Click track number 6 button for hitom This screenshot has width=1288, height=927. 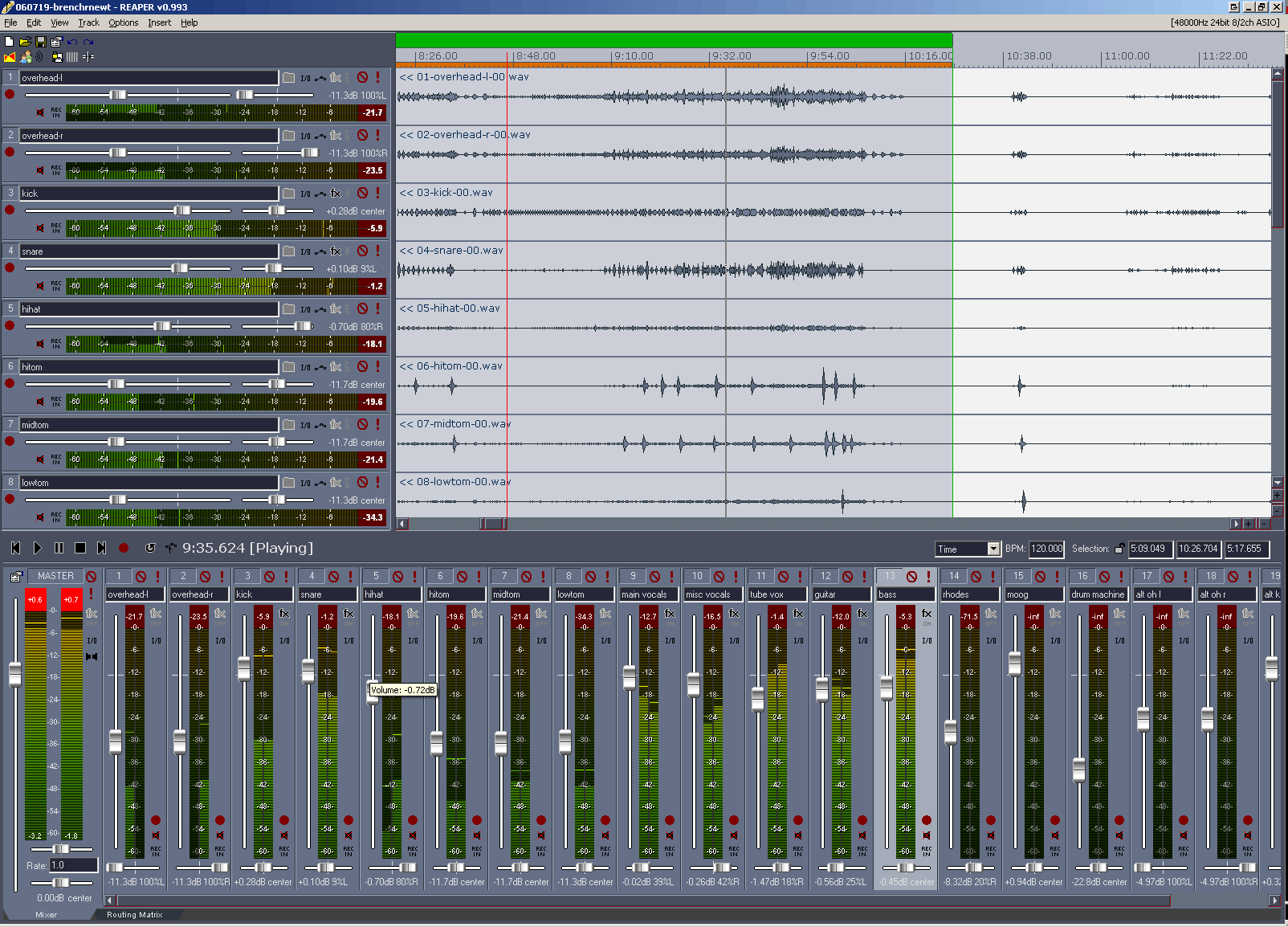point(10,366)
